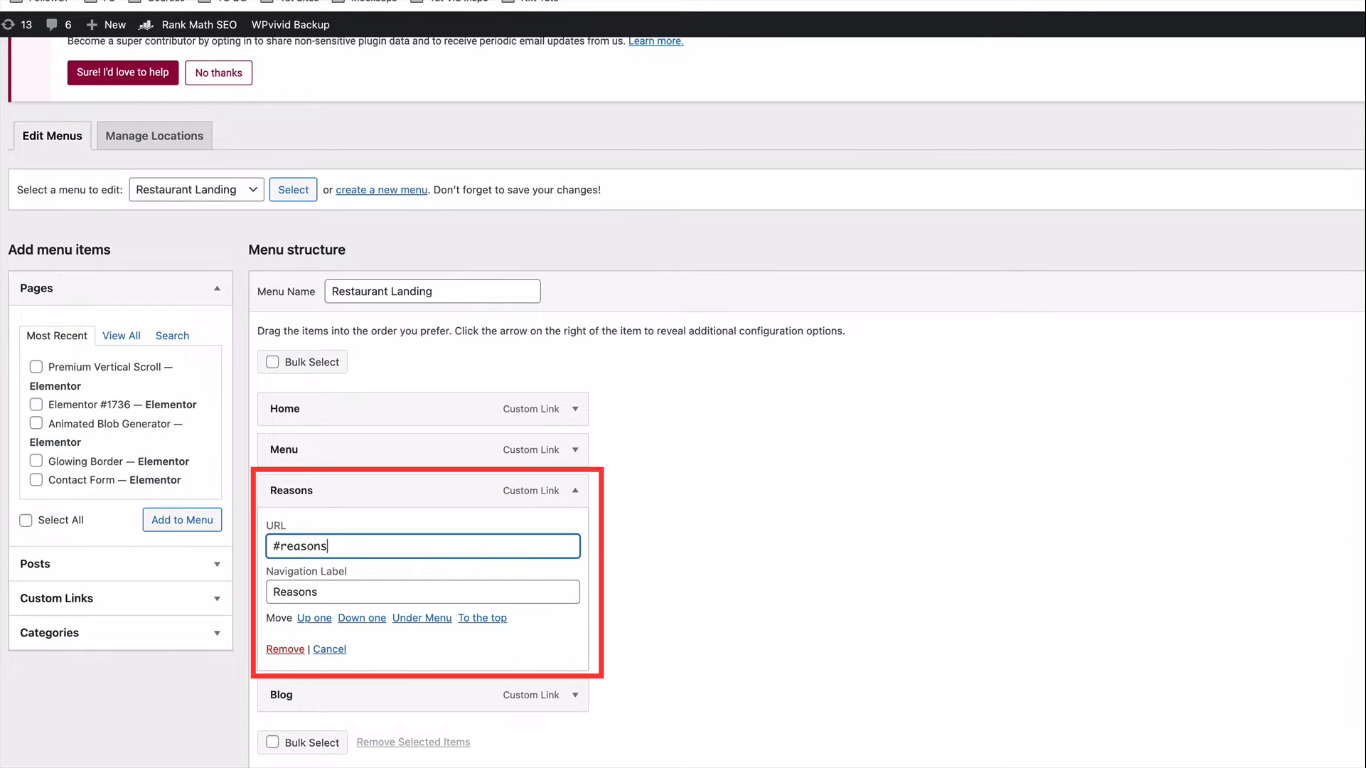Viewport: 1366px width, 768px height.
Task: Move Reasons with the Up one link
Action: coord(314,618)
